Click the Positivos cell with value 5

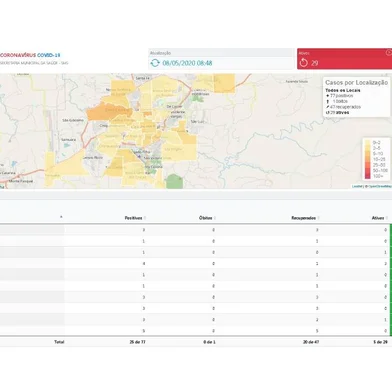(x=144, y=331)
